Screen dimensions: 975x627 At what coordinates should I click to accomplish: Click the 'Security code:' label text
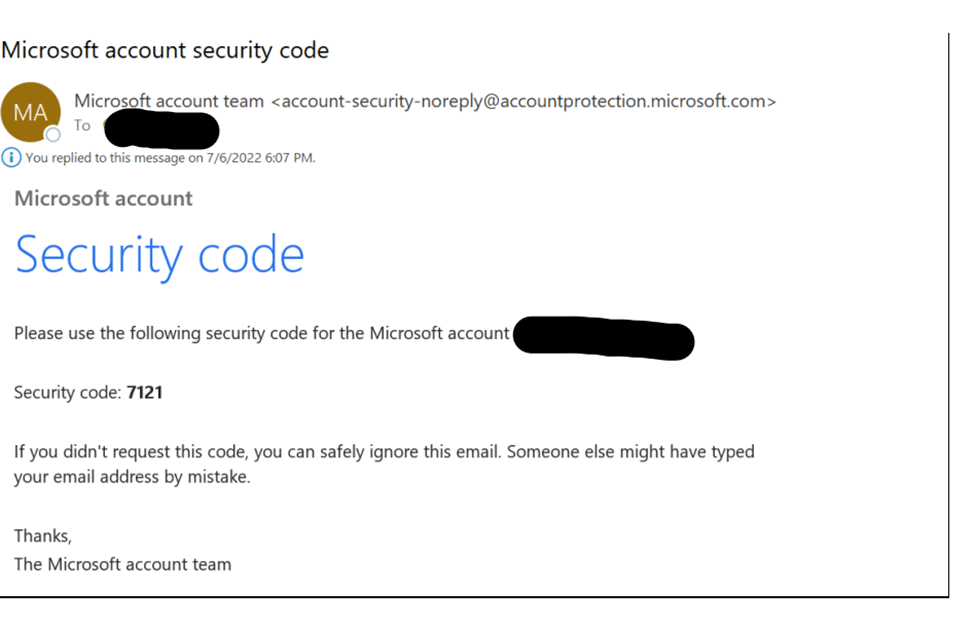point(68,392)
